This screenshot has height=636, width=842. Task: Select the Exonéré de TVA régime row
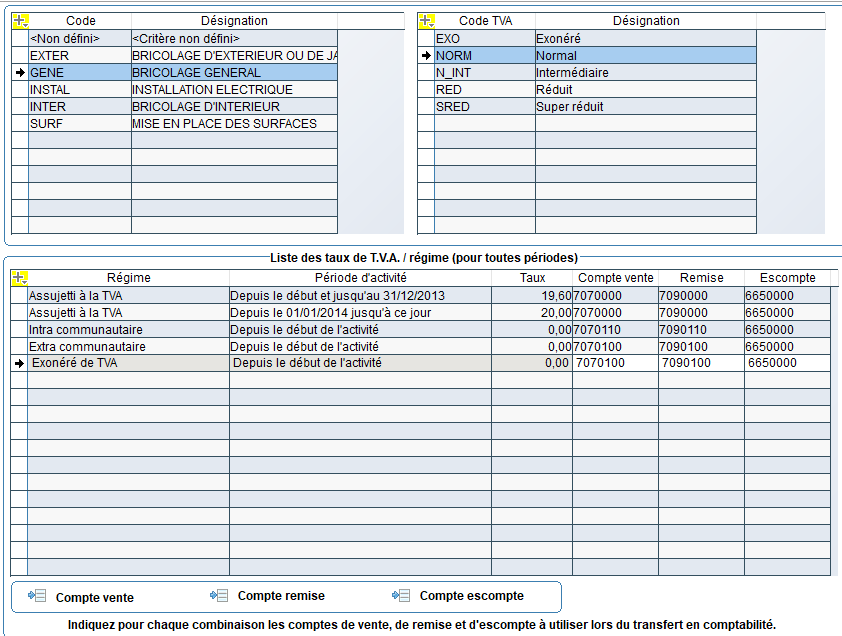[420, 363]
